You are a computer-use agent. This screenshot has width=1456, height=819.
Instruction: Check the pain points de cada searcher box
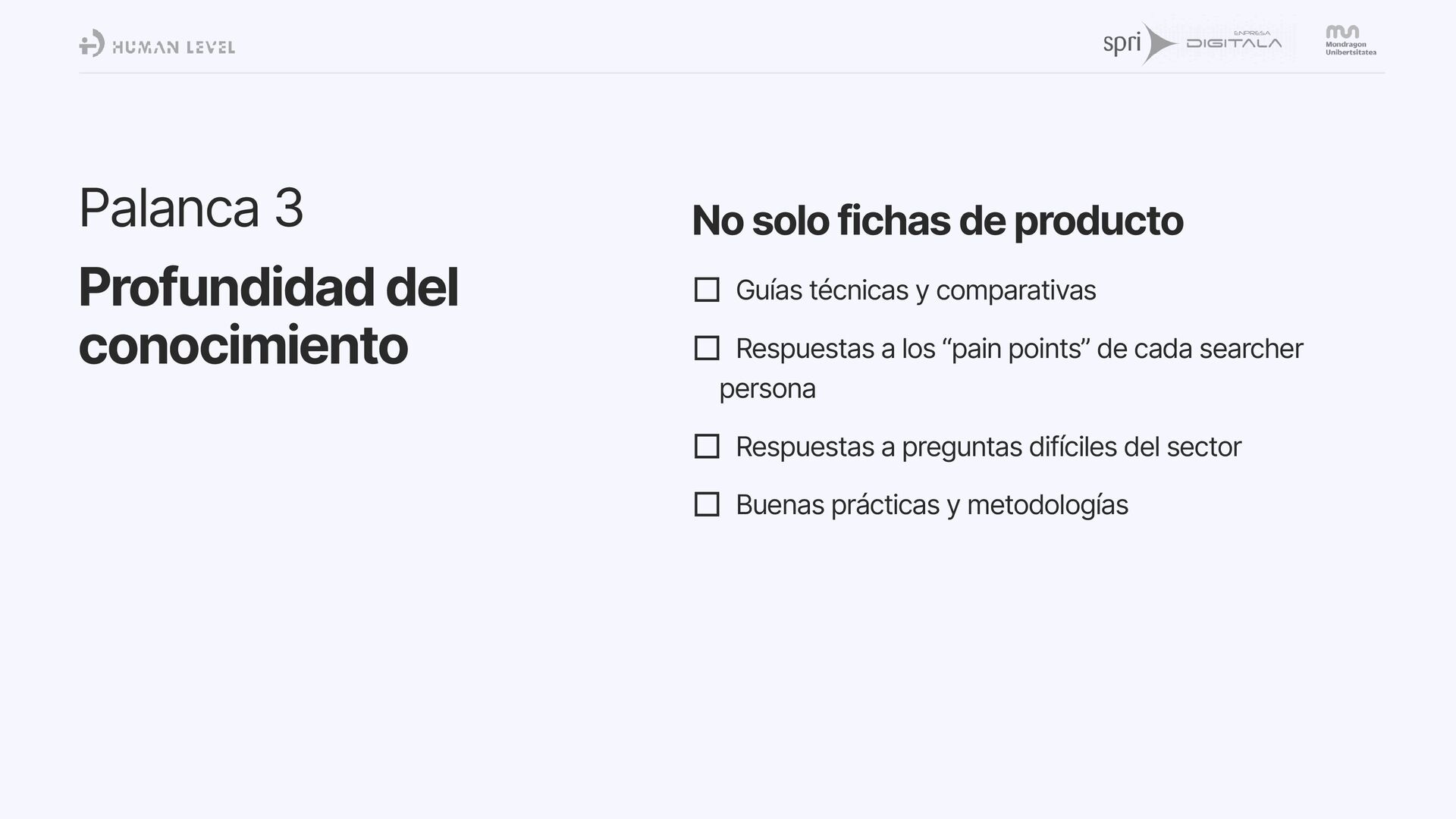707,348
